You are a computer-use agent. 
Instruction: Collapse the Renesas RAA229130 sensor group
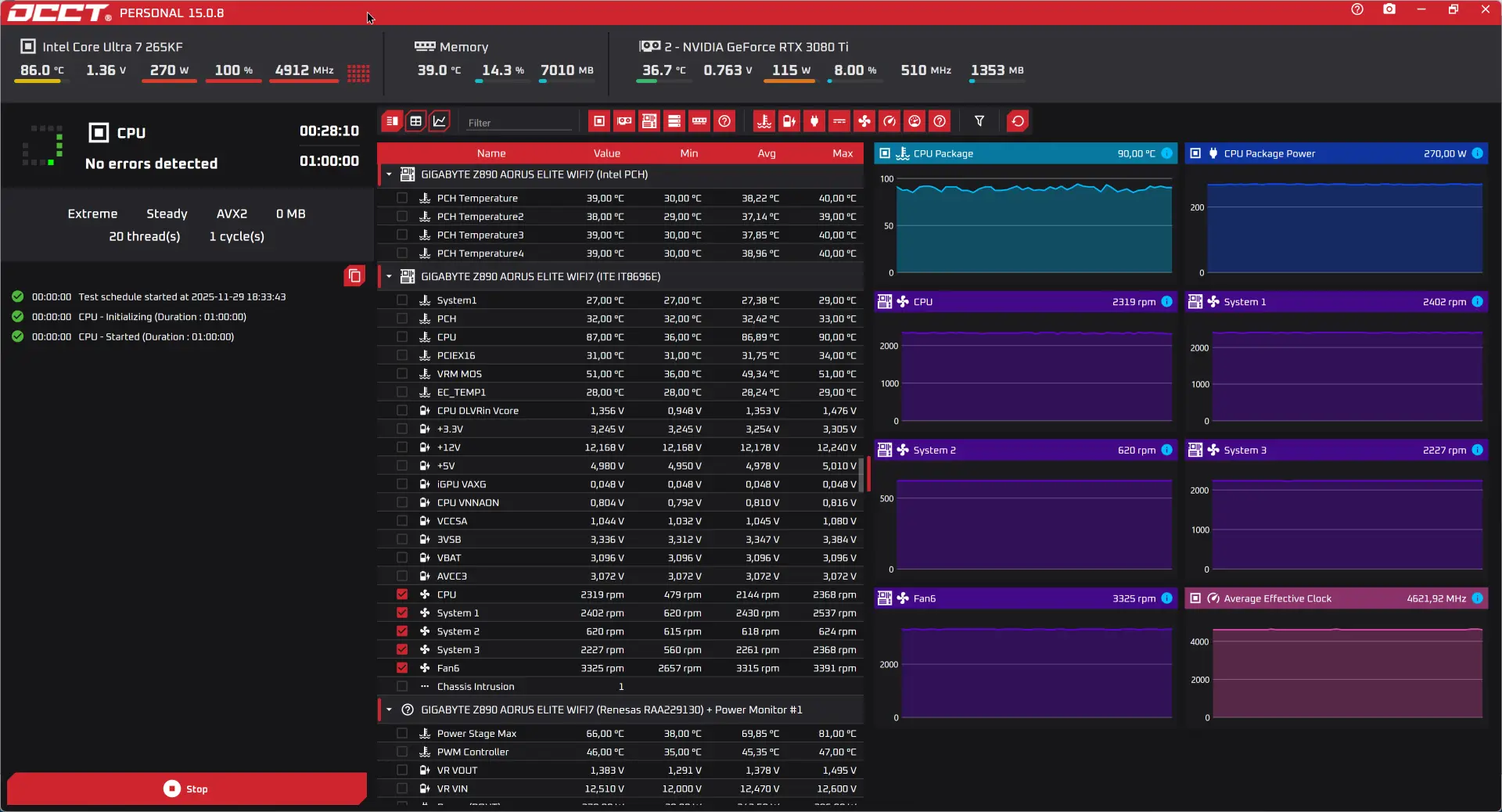pyautogui.click(x=389, y=710)
